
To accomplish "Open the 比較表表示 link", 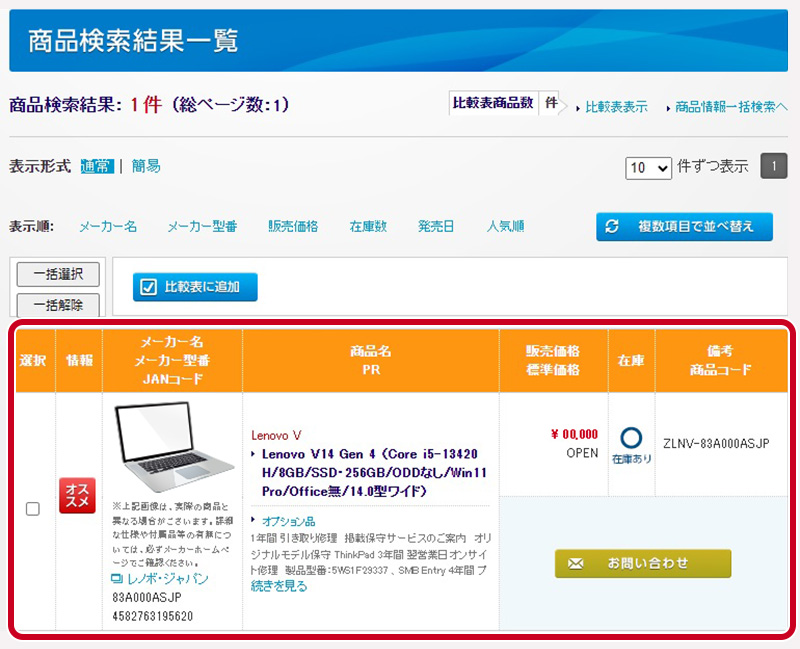I will (616, 107).
